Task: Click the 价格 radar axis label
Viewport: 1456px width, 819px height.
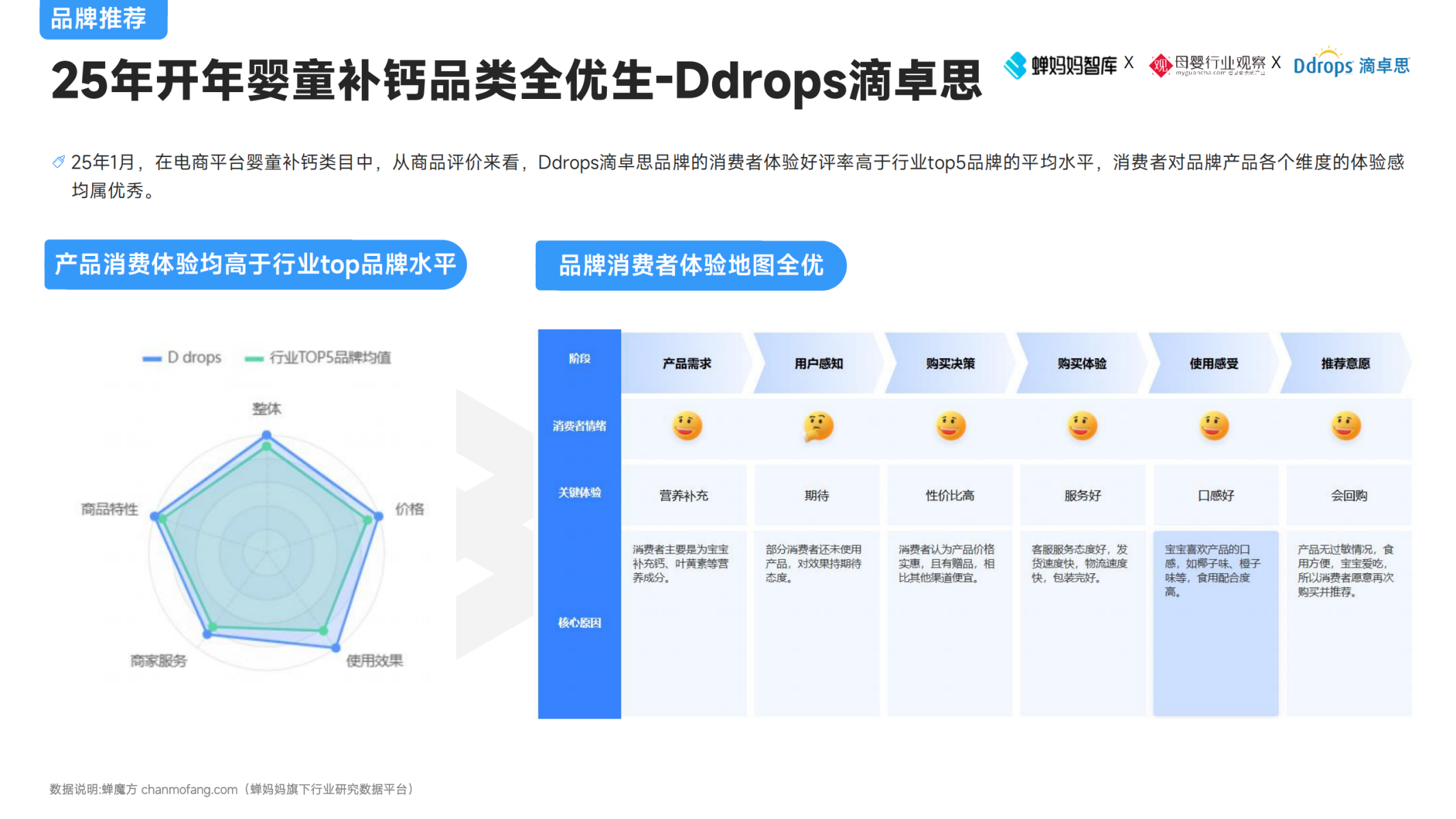Action: (x=410, y=509)
